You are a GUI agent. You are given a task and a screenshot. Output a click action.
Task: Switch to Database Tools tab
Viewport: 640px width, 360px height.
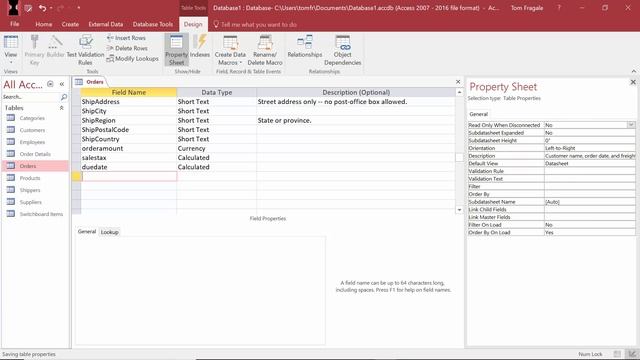point(153,24)
